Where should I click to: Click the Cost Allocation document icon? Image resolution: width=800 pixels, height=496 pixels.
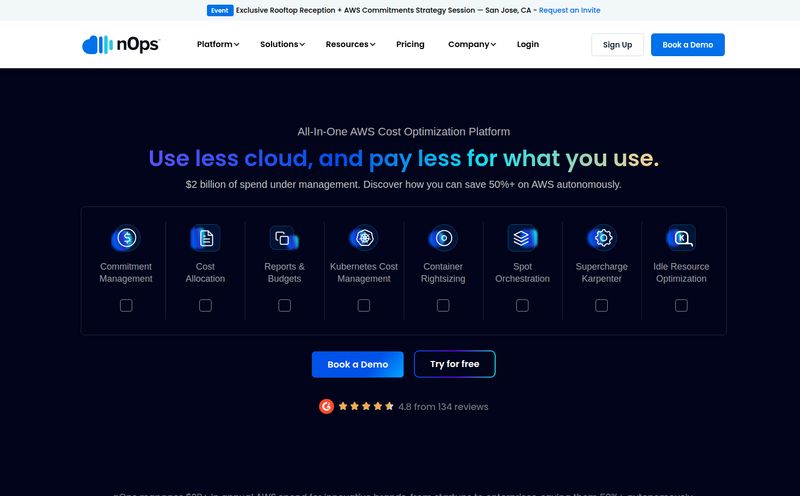(205, 238)
